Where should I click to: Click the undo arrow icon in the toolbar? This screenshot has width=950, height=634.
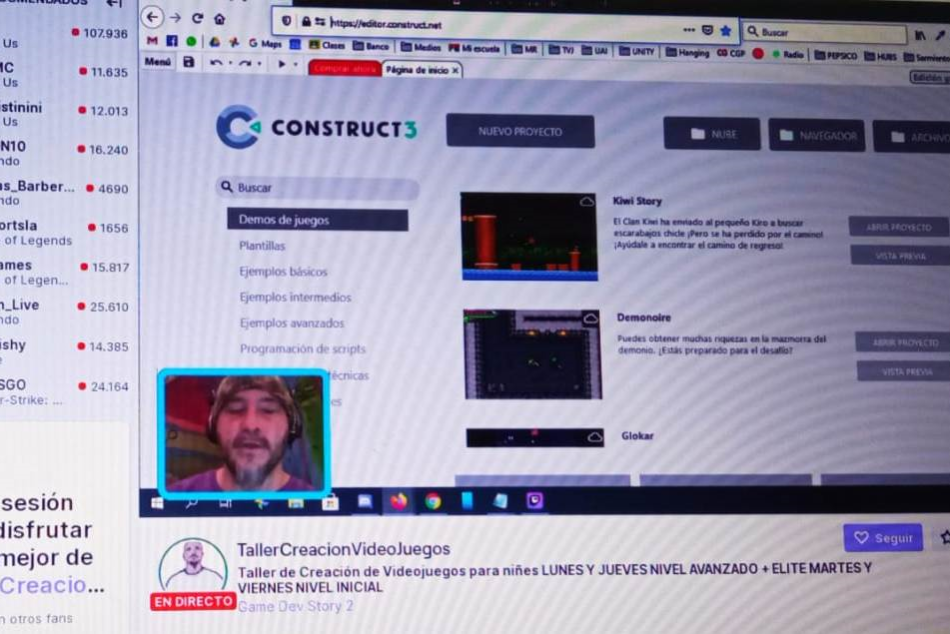pos(216,62)
